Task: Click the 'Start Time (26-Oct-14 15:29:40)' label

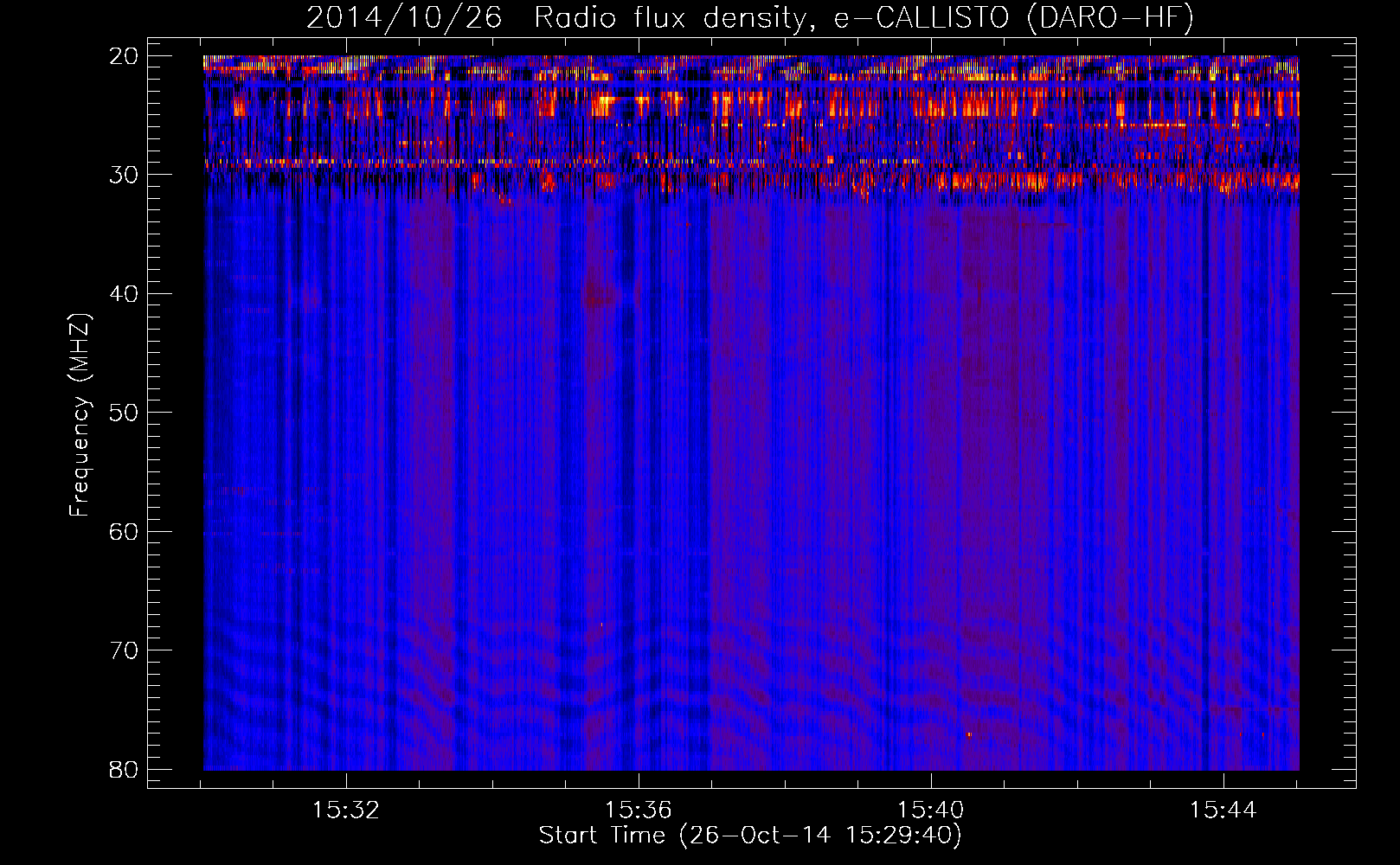Action: click(750, 836)
